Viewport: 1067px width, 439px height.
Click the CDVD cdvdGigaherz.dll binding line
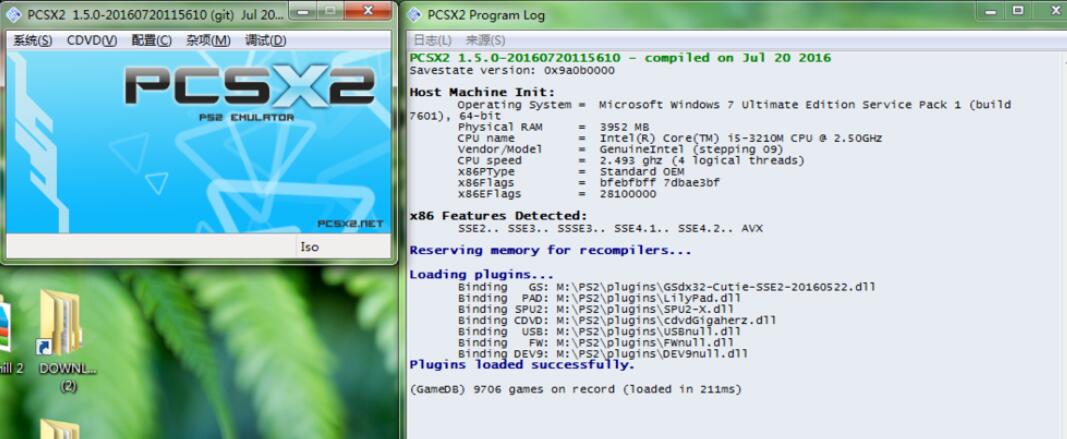[x=617, y=320]
